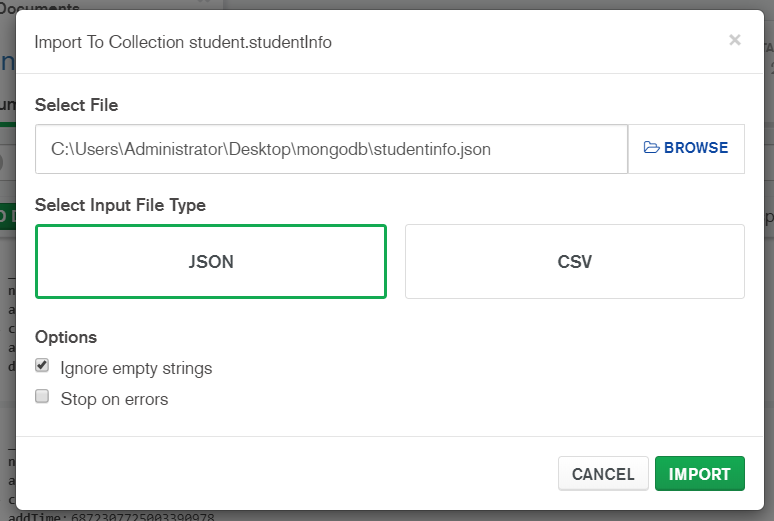Close the Import To Collection dialog
The height and width of the screenshot is (521, 774).
(735, 40)
